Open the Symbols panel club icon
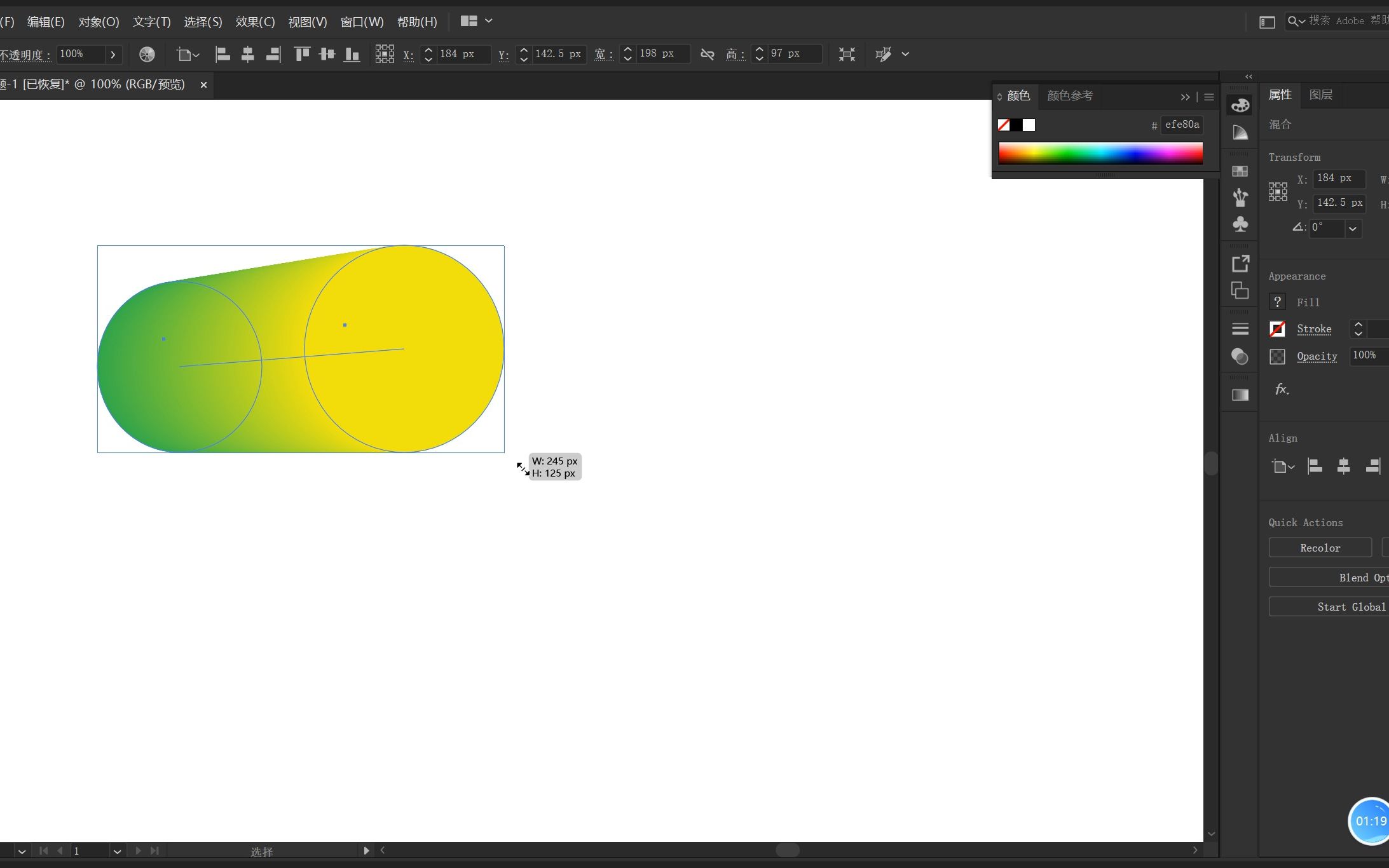 click(1240, 224)
